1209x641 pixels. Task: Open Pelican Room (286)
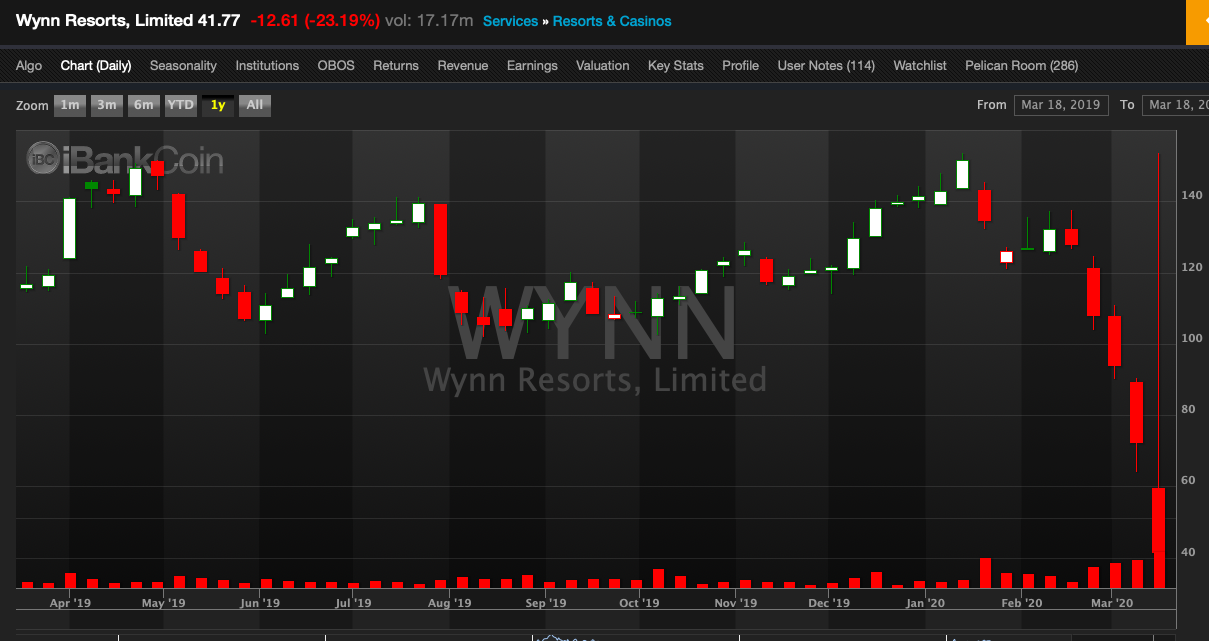click(x=1021, y=65)
